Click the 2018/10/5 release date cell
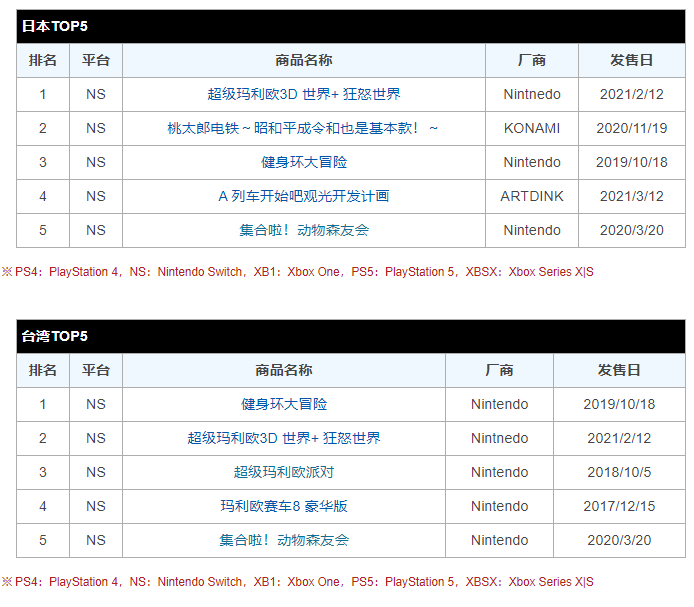Viewport: 694px width, 607px height. 619,472
